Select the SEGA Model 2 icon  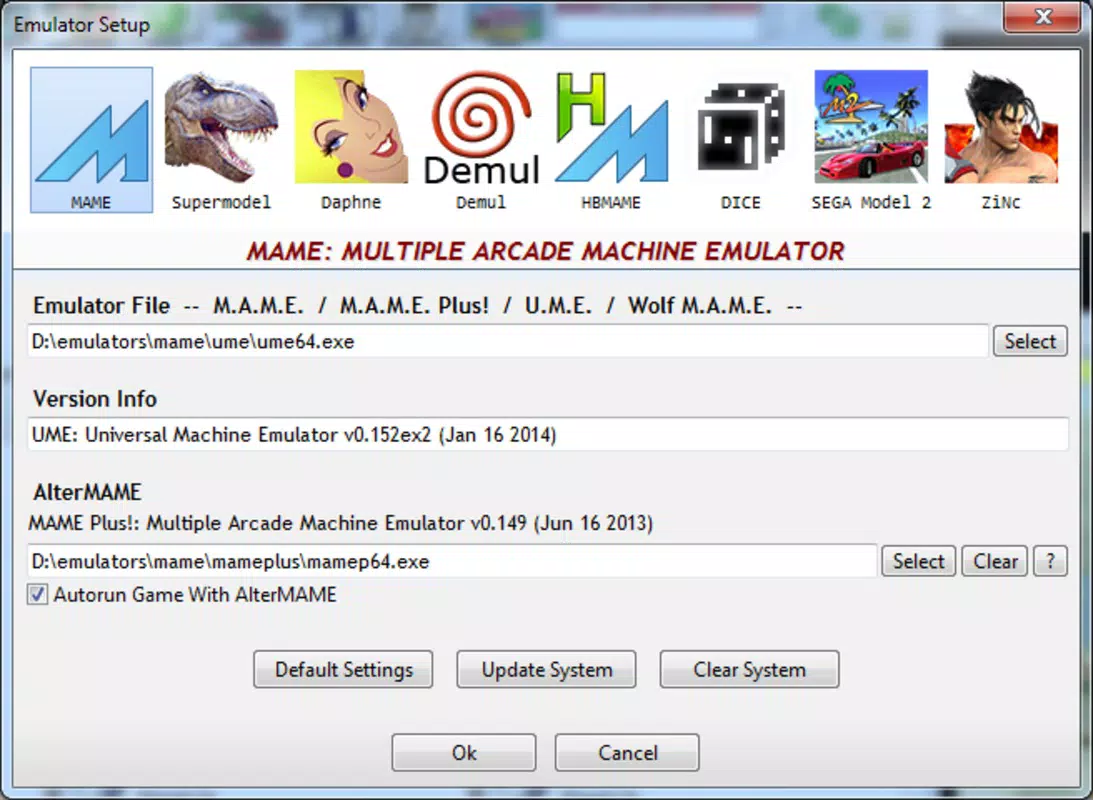click(871, 140)
